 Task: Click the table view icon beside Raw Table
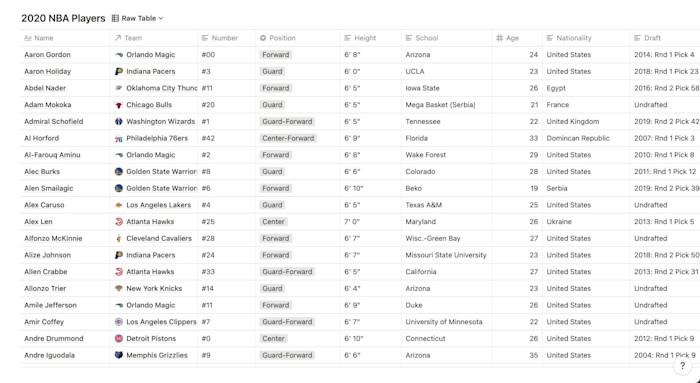(115, 18)
